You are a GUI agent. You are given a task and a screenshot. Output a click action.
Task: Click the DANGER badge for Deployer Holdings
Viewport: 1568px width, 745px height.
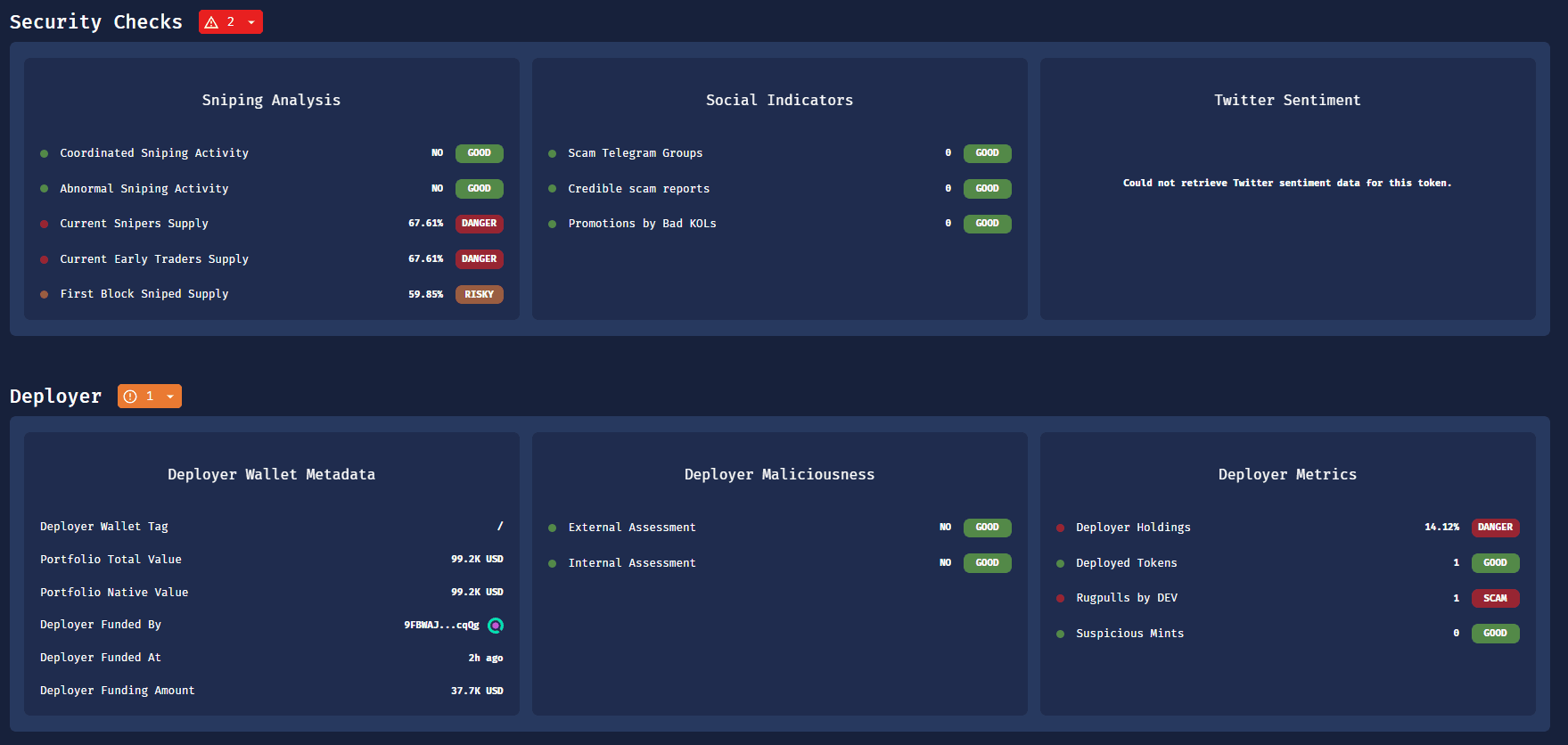[1495, 528]
